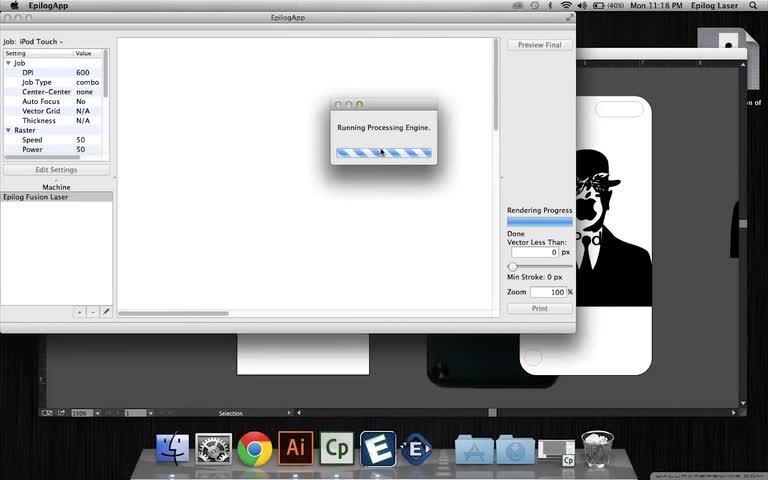Click the minus button to remove machine
Viewport: 768px width, 480px height.
[93, 312]
